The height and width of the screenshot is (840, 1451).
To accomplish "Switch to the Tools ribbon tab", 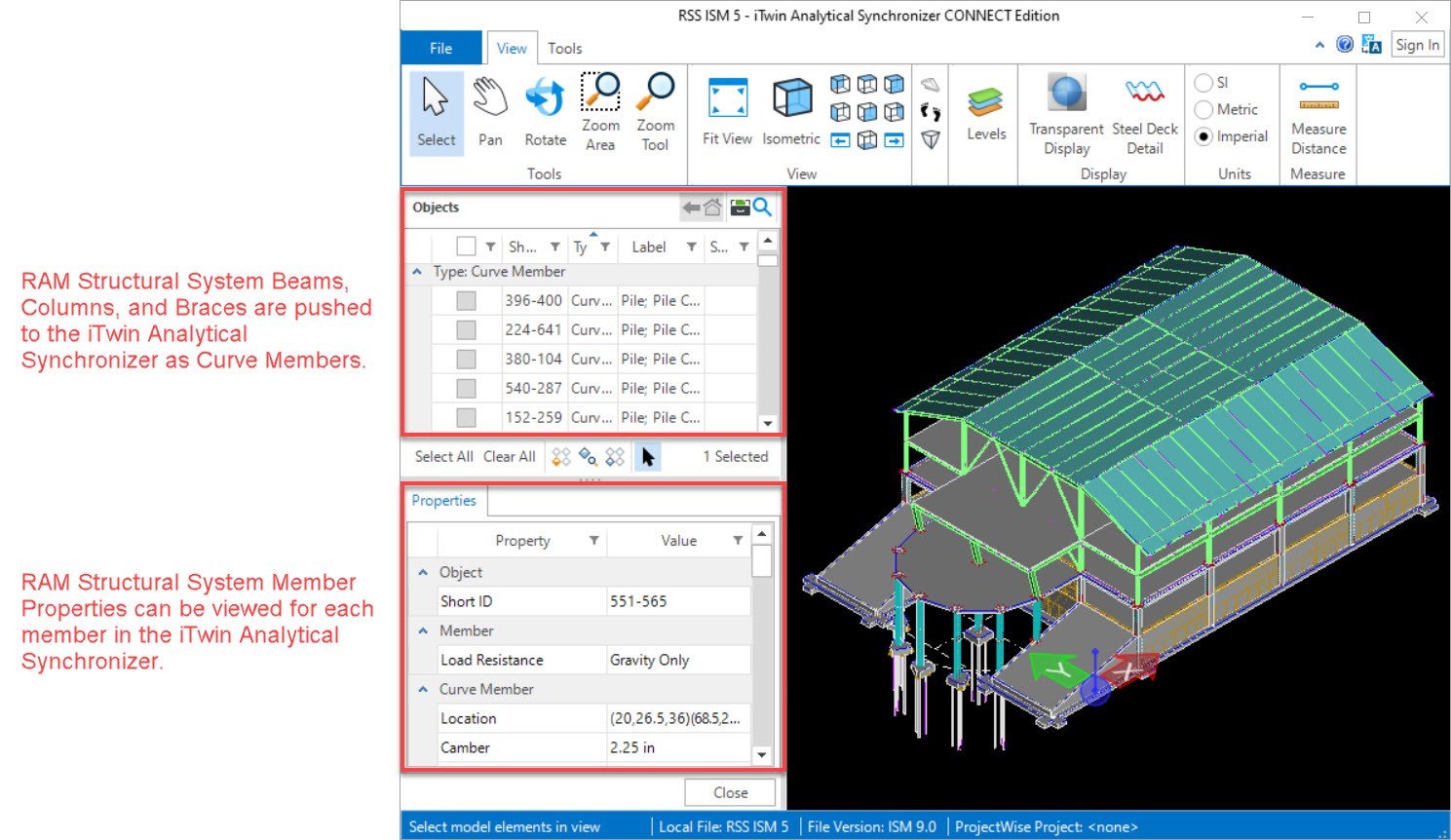I will pyautogui.click(x=564, y=48).
